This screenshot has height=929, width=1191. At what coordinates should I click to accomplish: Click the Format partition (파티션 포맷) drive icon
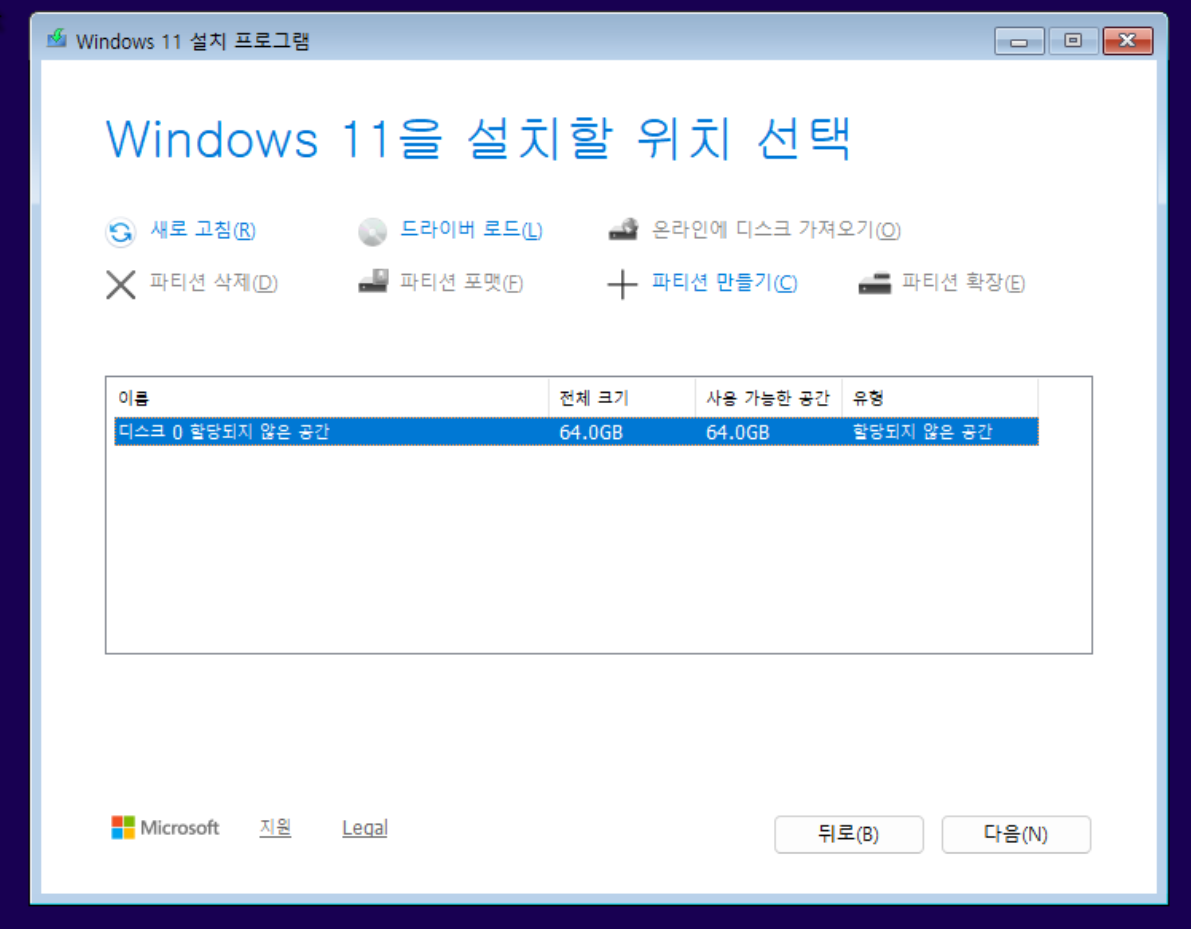click(x=373, y=281)
